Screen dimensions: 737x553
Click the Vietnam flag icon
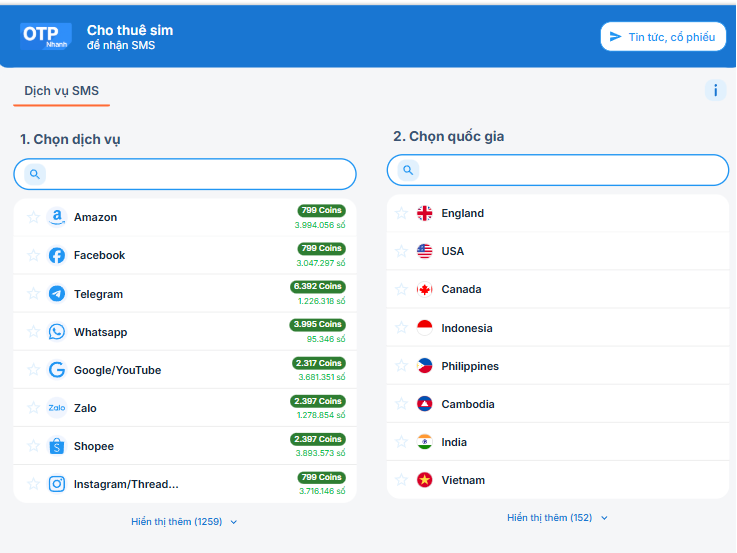425,480
